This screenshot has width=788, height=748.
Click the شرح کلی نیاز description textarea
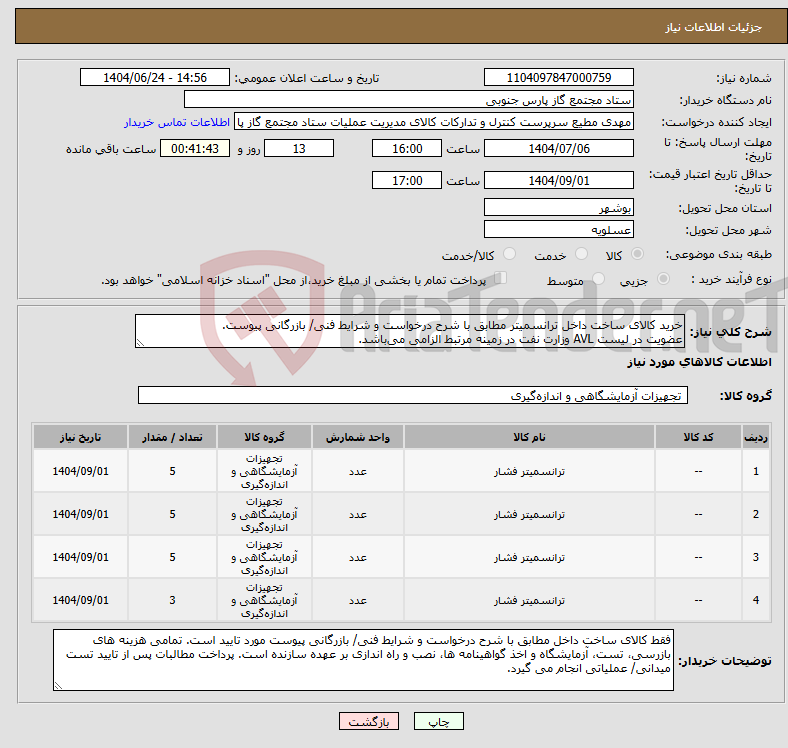tap(410, 331)
